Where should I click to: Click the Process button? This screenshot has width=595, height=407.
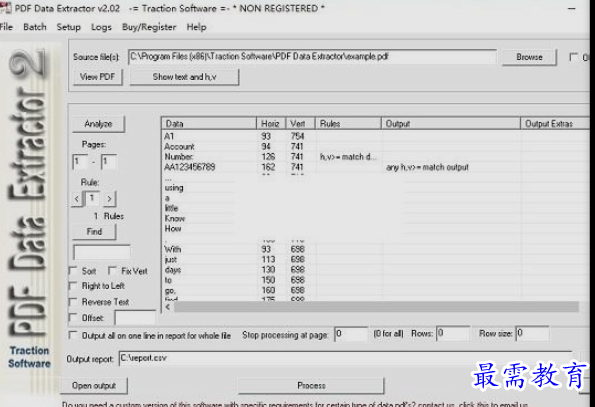coord(311,385)
